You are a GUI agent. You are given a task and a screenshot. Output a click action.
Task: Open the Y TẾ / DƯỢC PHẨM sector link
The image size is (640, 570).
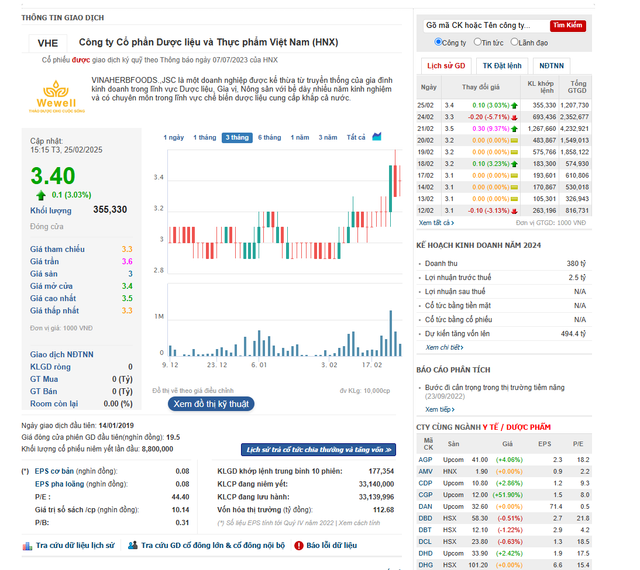click(516, 428)
